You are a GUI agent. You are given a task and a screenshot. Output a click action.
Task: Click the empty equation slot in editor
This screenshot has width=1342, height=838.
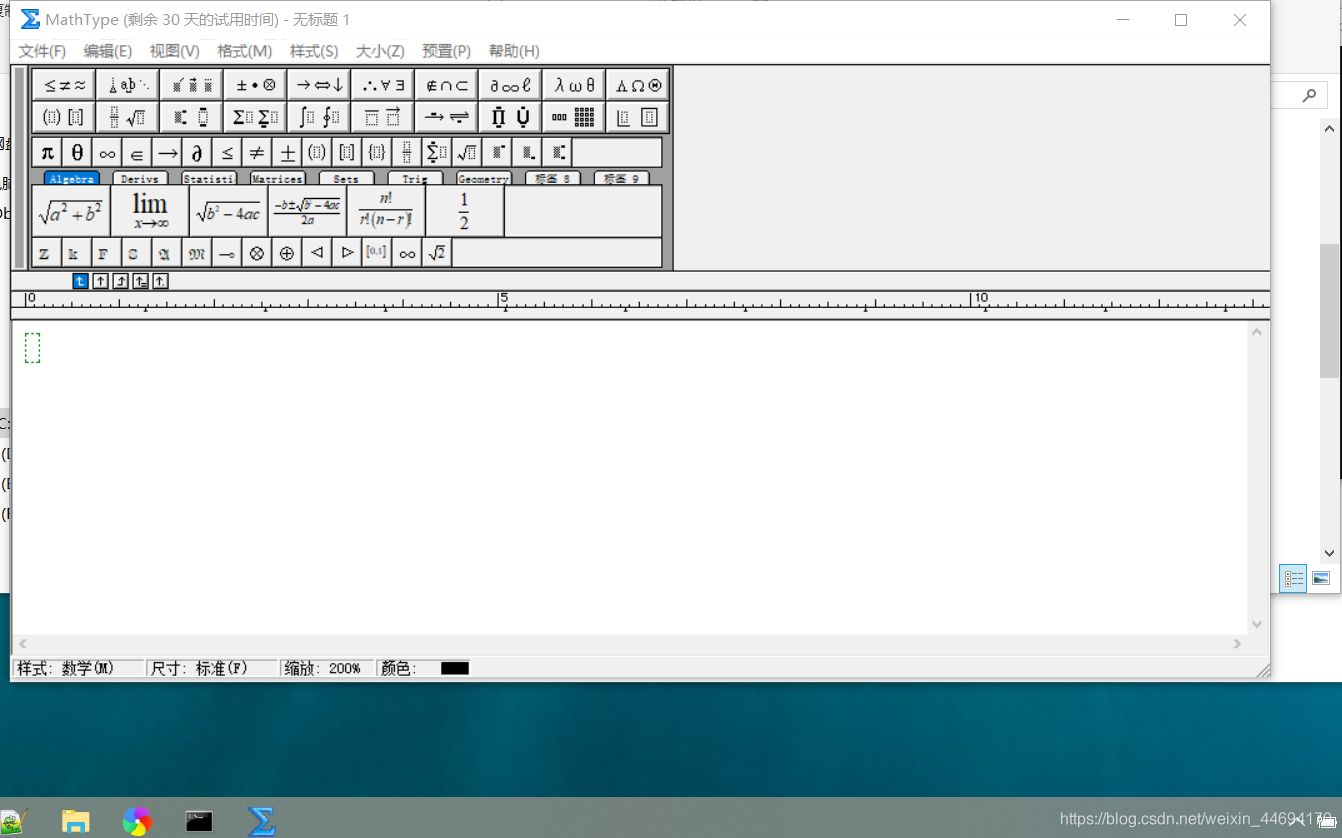pos(32,348)
